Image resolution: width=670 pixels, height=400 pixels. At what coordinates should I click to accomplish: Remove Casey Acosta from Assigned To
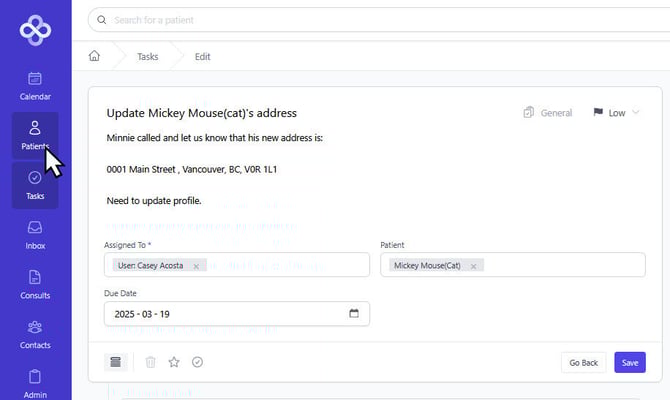196,266
